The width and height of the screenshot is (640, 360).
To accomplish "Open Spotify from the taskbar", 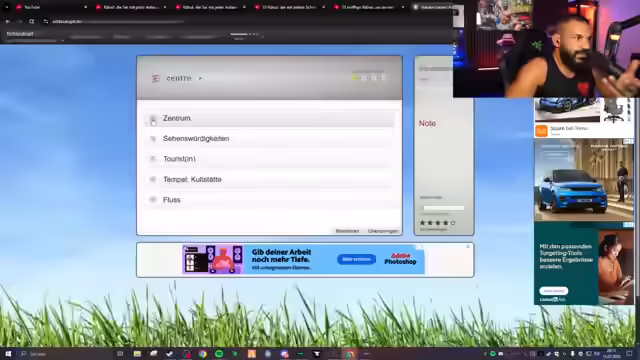I will (x=219, y=353).
